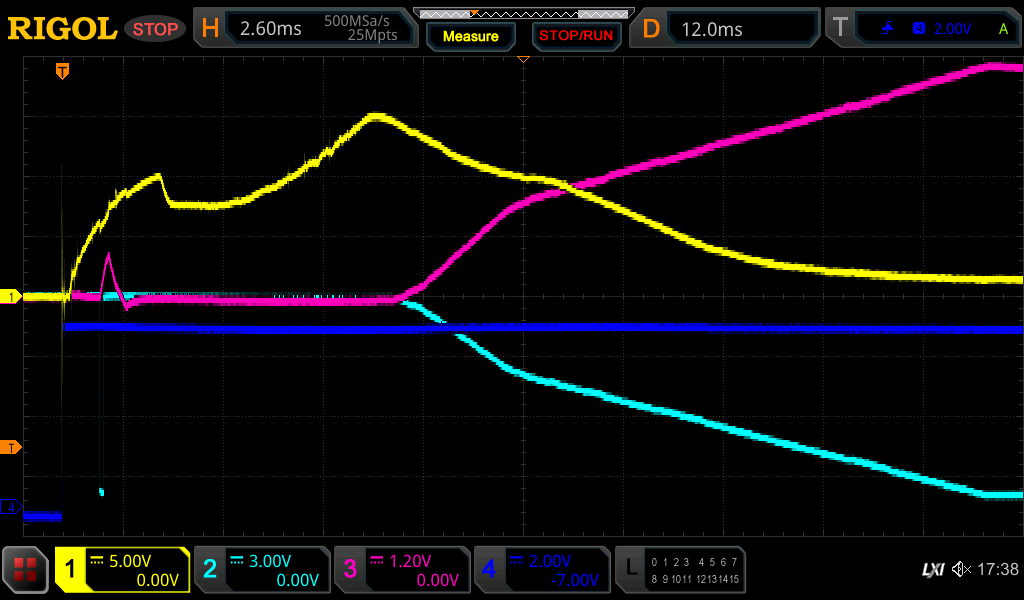Viewport: 1024px width, 600px height.
Task: Toggle channel 4 with 2.00V scale
Action: point(542,570)
